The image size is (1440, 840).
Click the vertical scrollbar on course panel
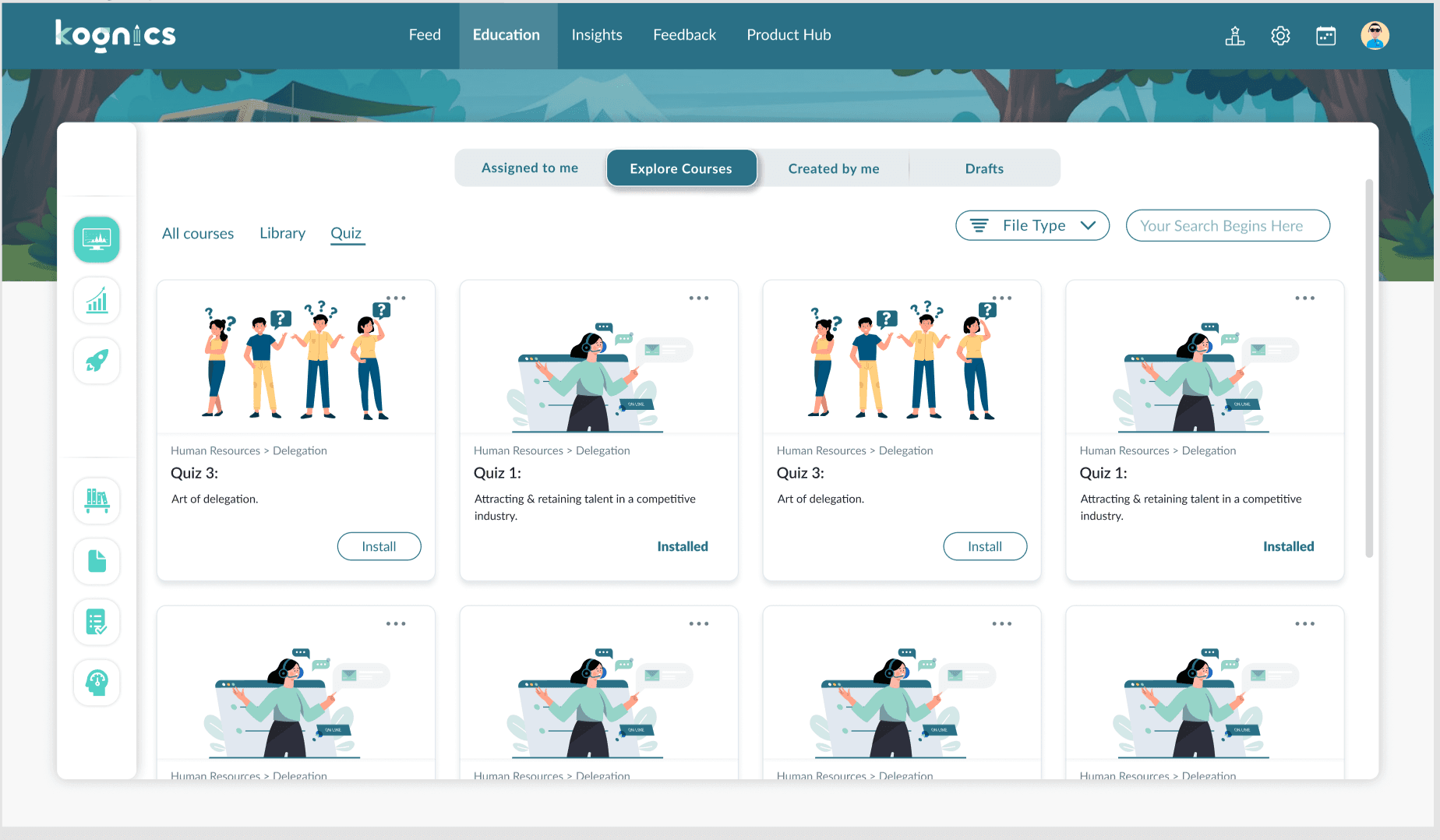[x=1368, y=368]
